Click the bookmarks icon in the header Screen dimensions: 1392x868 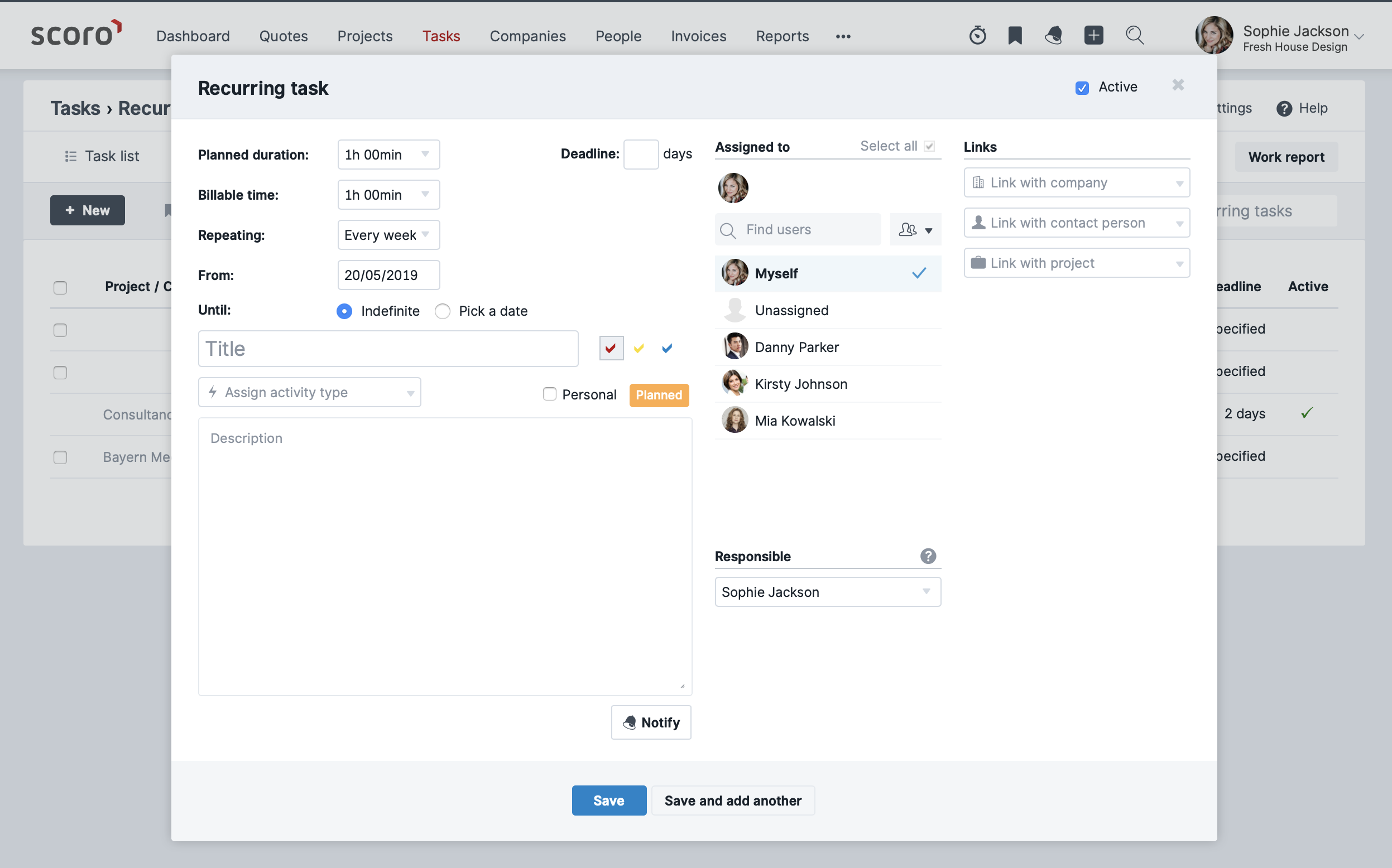[x=1015, y=35]
